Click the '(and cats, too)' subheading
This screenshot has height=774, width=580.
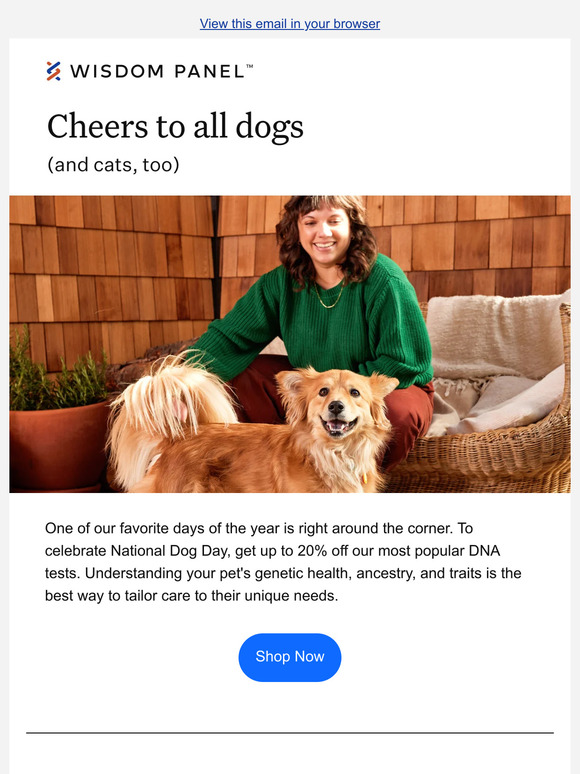click(113, 165)
